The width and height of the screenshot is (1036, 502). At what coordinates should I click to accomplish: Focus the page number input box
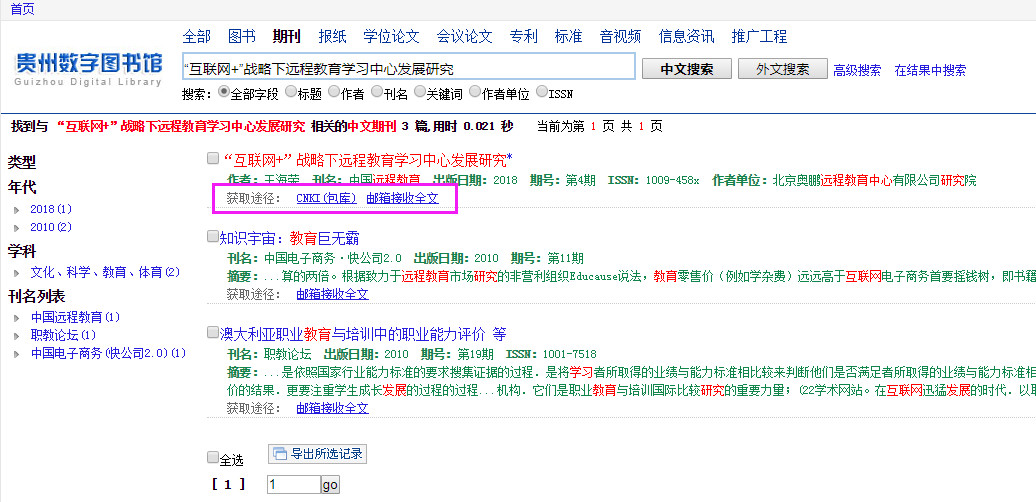294,485
